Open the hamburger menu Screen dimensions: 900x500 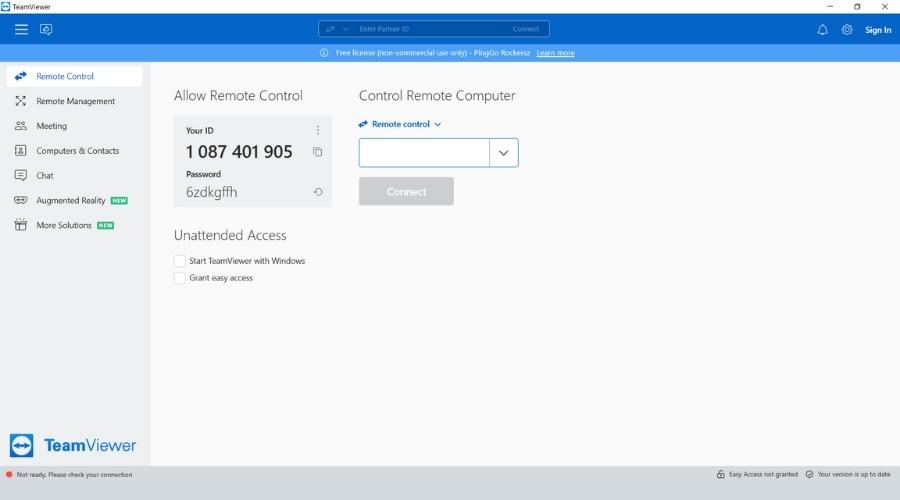pos(21,29)
